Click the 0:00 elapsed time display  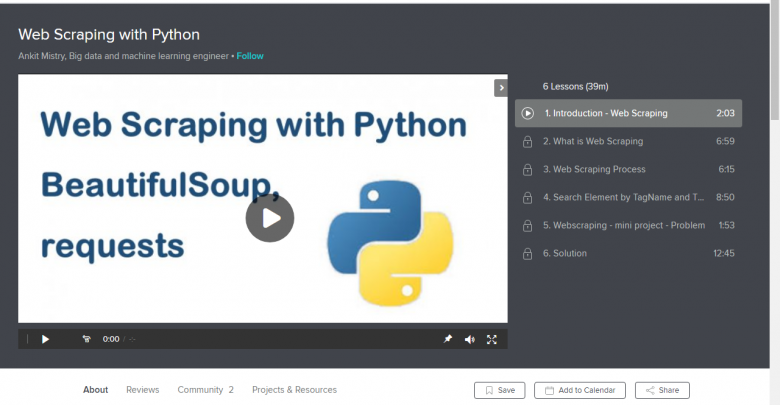[111, 339]
